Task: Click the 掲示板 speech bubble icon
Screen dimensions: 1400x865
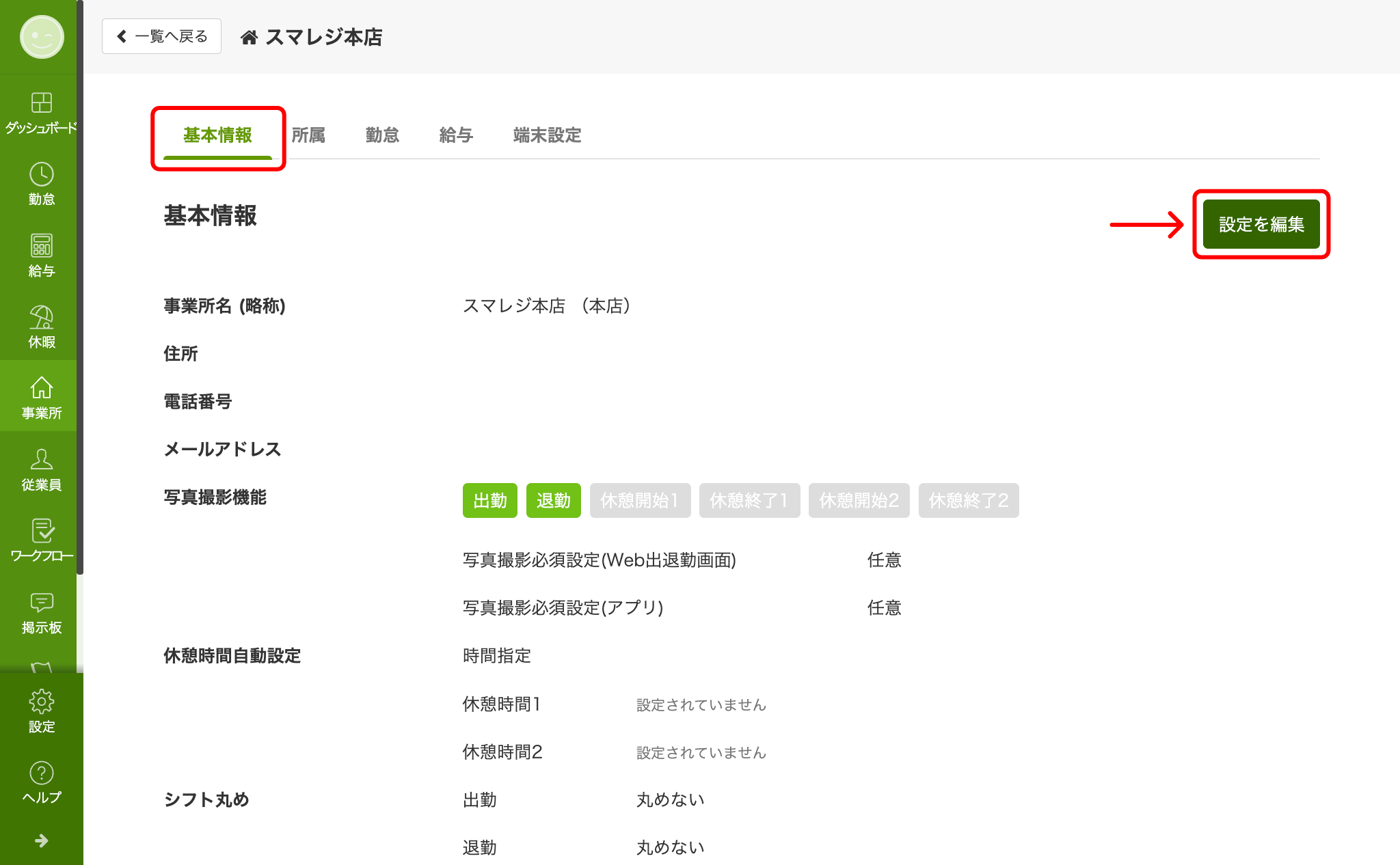Action: pos(41,603)
